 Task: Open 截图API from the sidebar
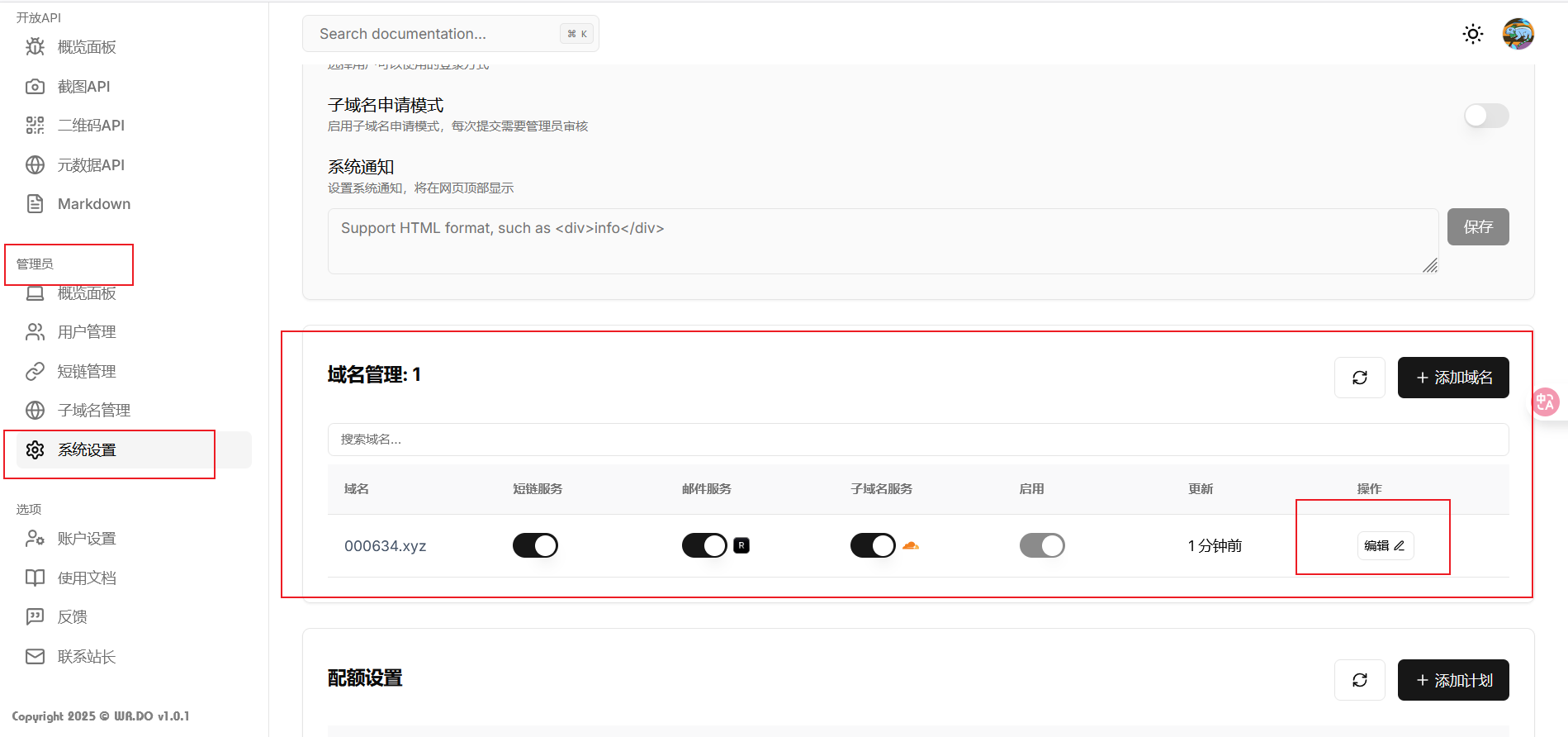[83, 87]
